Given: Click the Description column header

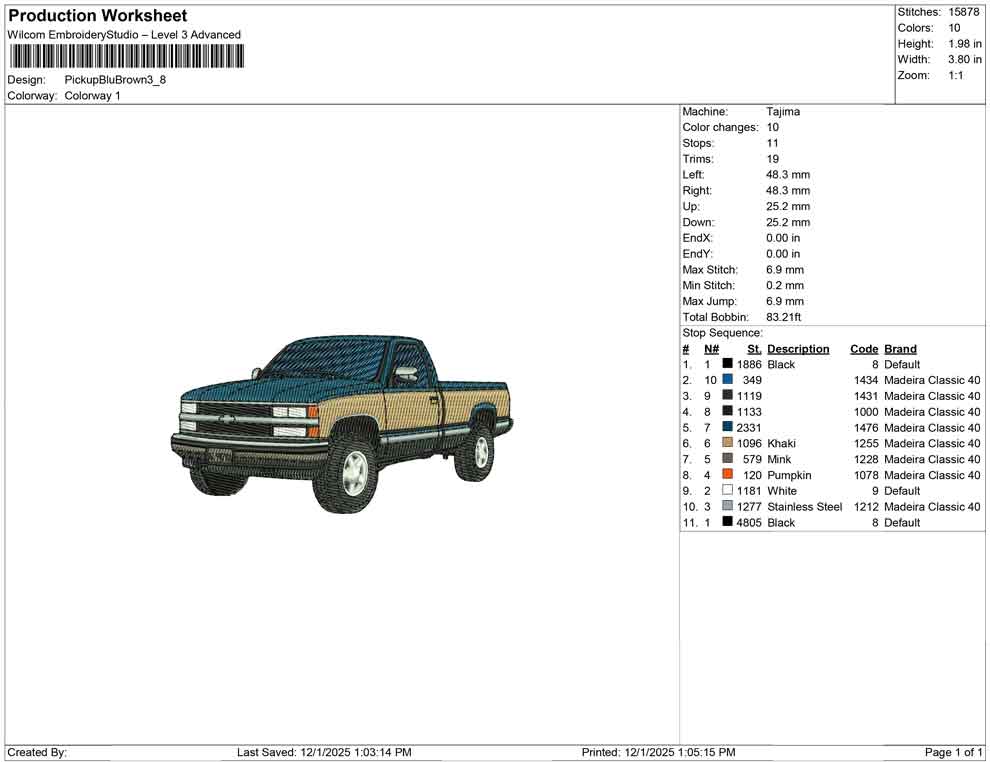Looking at the screenshot, I should pos(798,348).
